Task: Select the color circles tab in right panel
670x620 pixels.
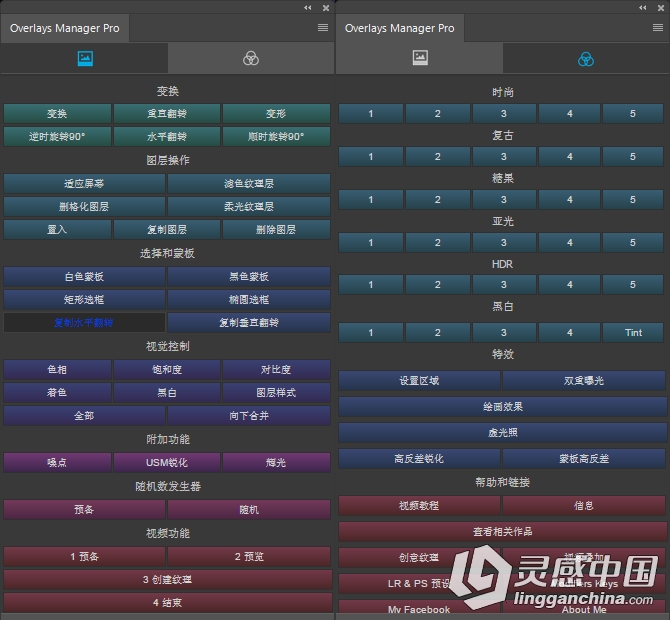Action: tap(586, 59)
